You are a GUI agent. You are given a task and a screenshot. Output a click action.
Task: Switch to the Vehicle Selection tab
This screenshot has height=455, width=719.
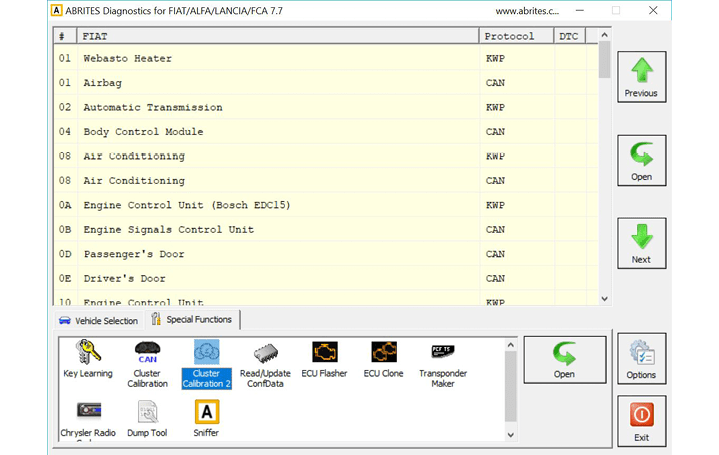click(98, 321)
